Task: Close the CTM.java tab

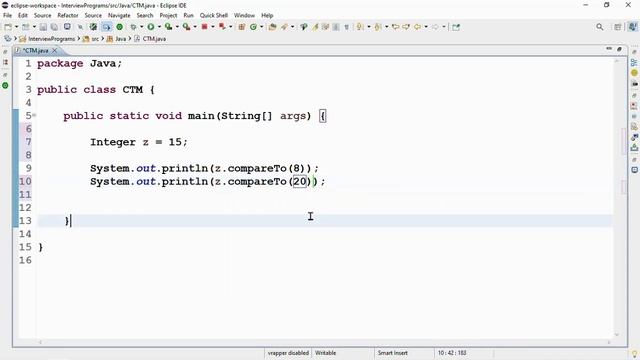Action: coord(54,51)
